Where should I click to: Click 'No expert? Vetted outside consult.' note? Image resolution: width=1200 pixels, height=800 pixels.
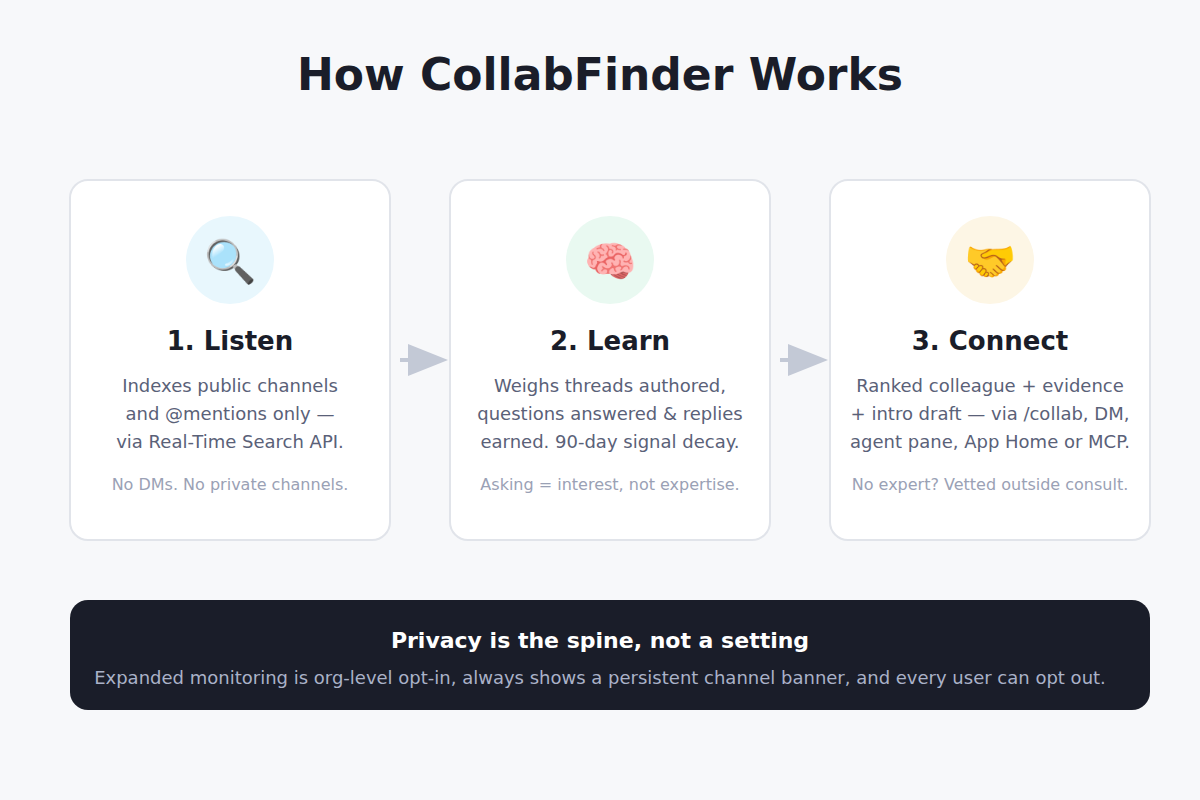tap(990, 485)
